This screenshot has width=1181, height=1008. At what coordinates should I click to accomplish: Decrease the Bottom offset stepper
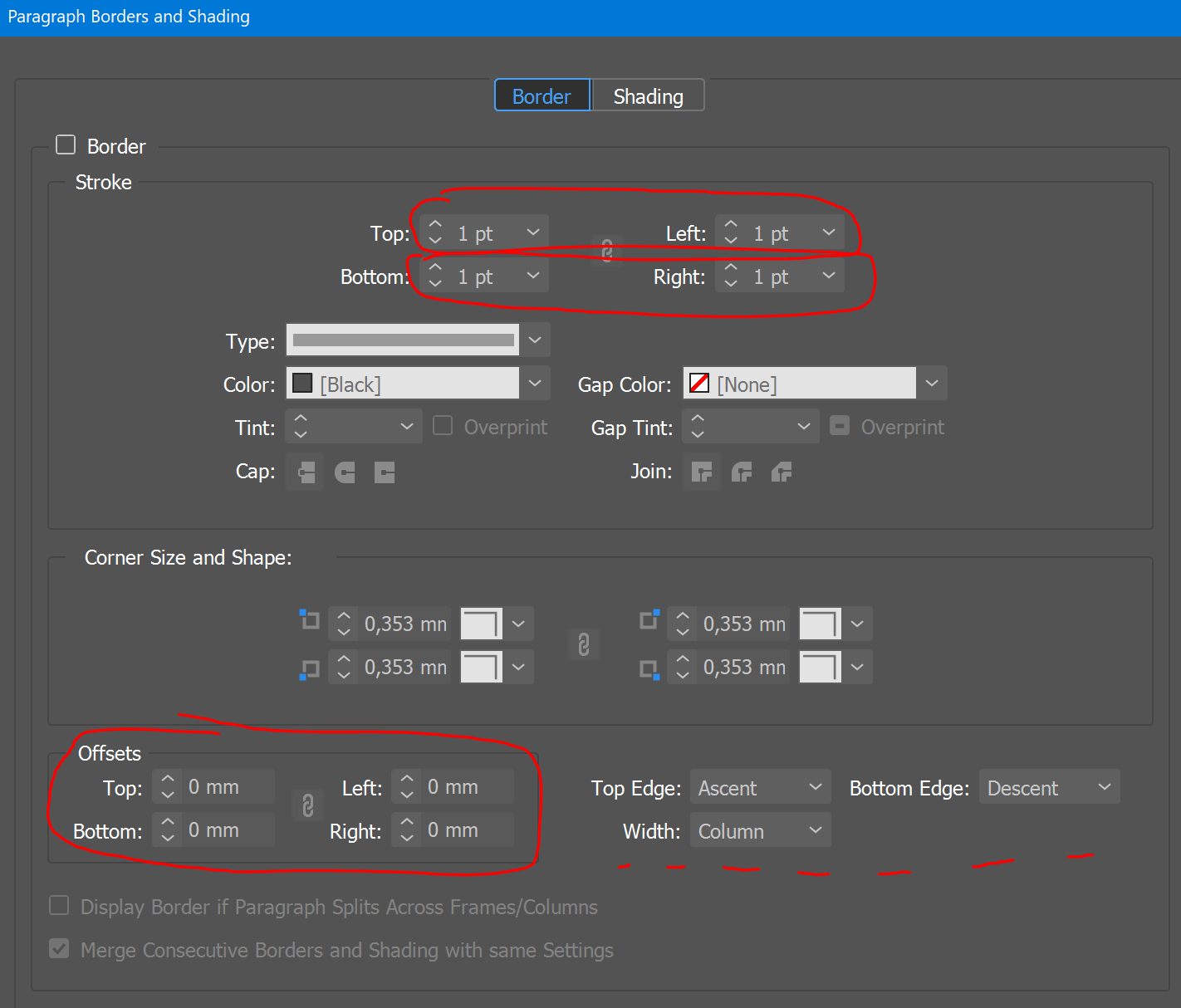coord(168,838)
